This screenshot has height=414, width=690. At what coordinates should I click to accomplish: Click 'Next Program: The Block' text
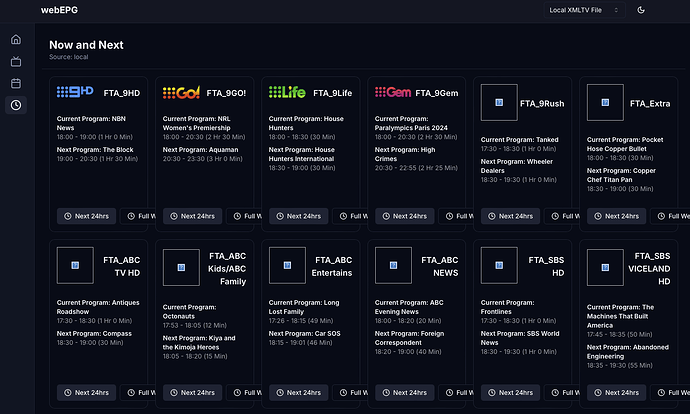(95, 150)
